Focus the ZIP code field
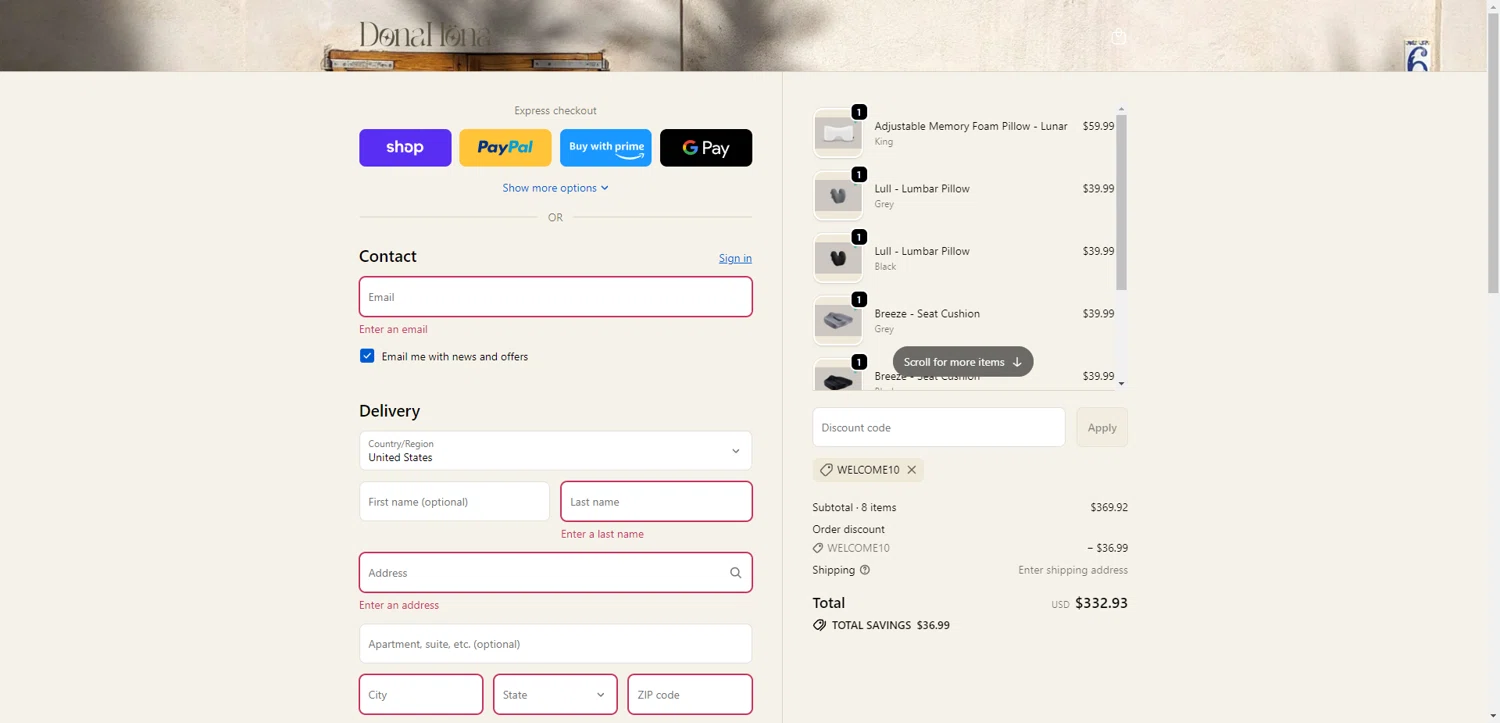 [690, 694]
